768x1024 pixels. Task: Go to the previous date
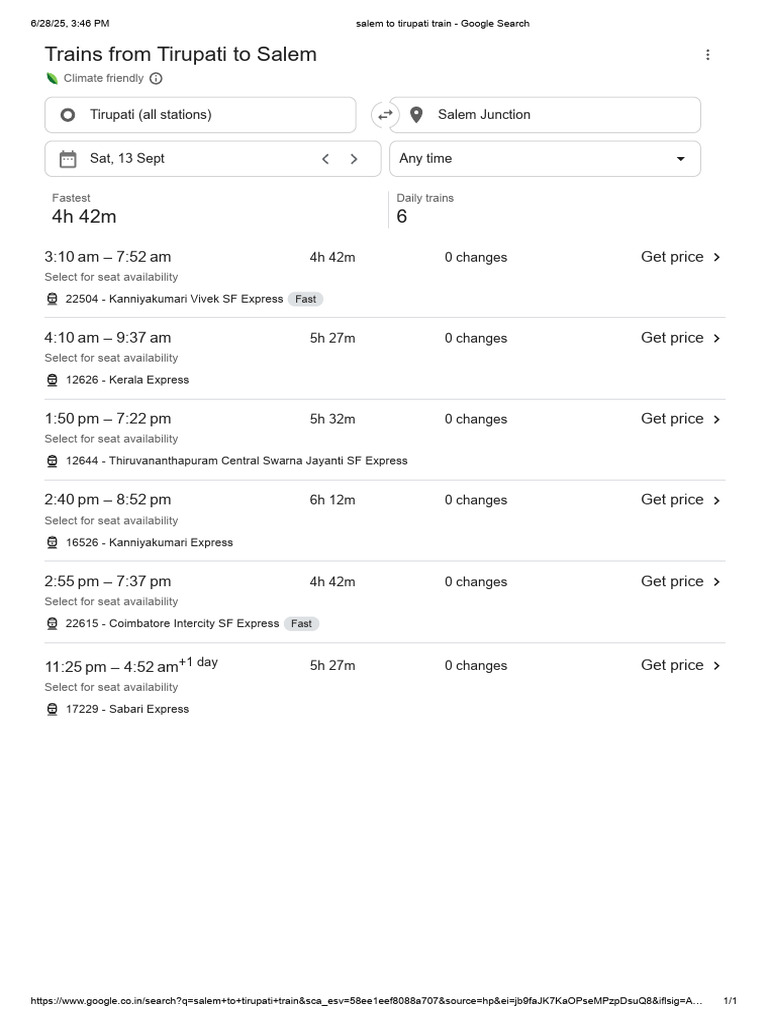325,159
